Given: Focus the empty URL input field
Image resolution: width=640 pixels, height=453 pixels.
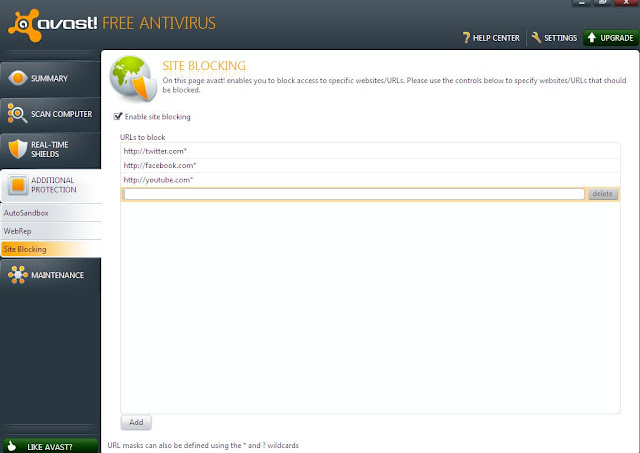Looking at the screenshot, I should point(353,194).
